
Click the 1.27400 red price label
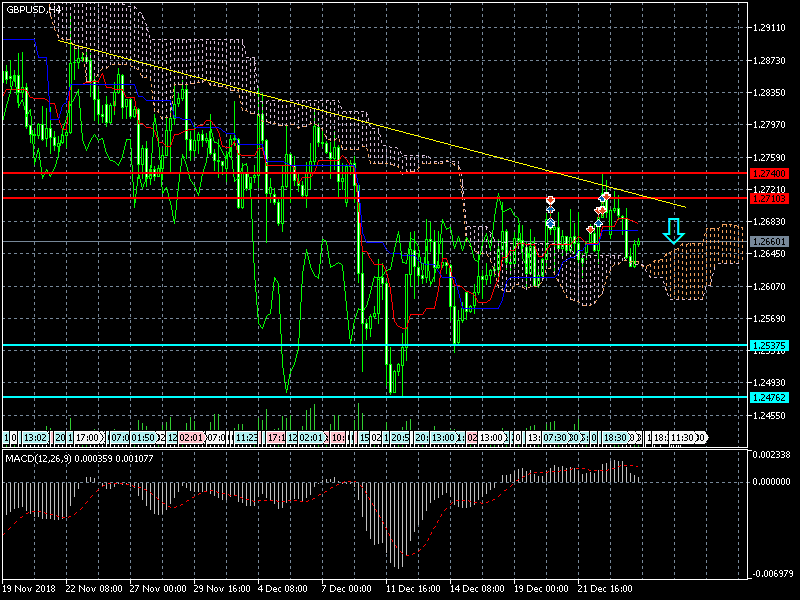tap(770, 173)
